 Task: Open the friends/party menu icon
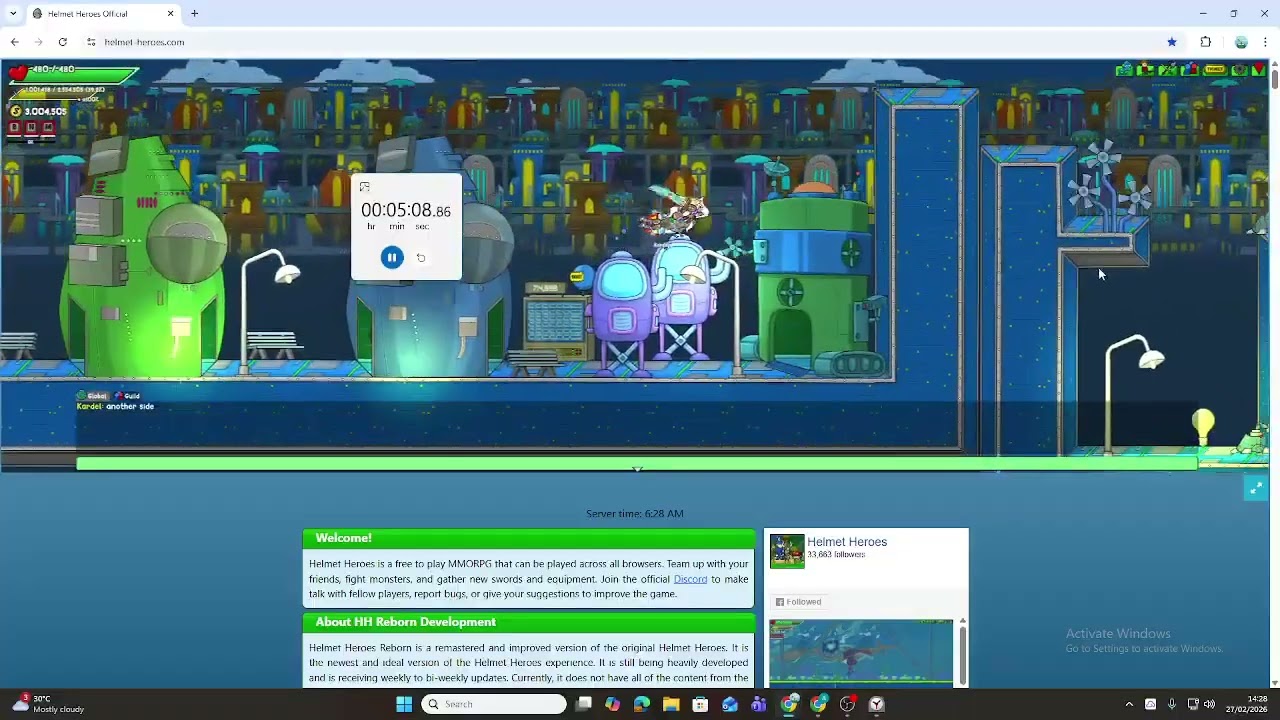(1190, 70)
